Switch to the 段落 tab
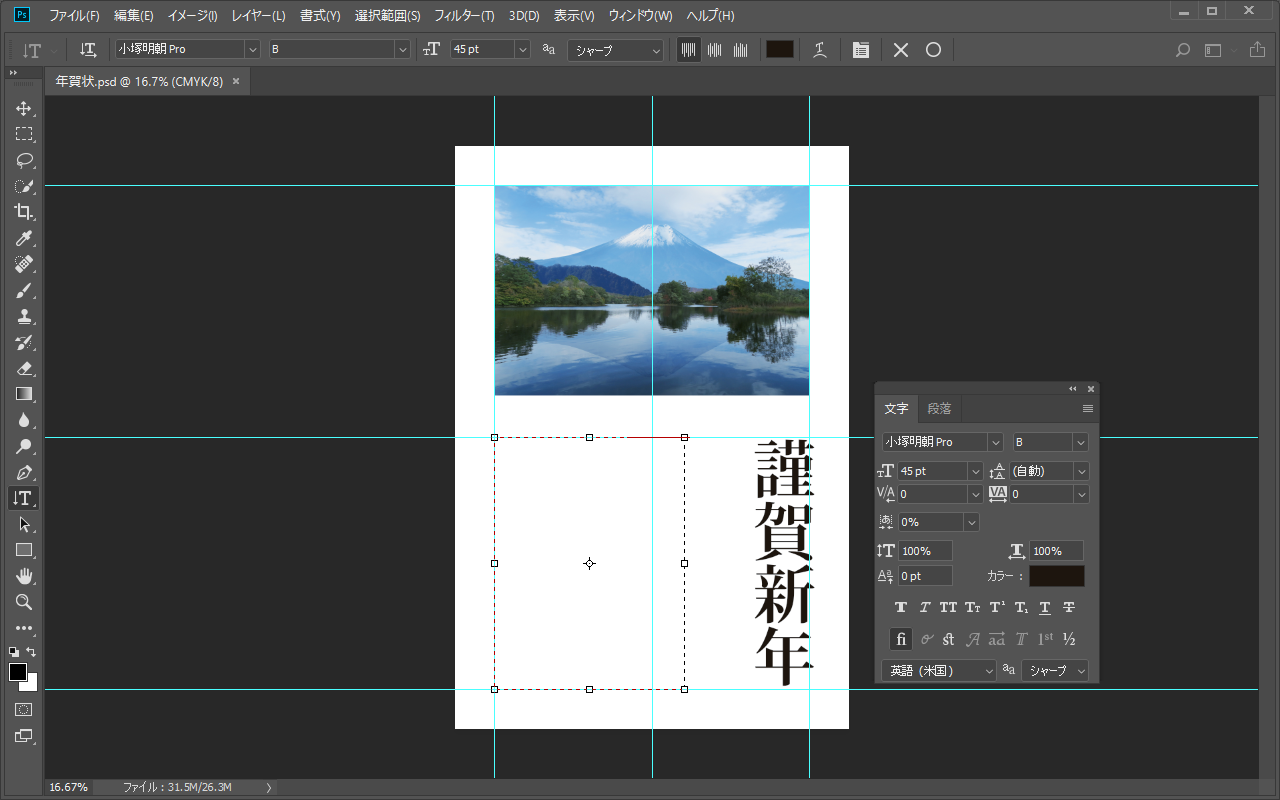This screenshot has height=800, width=1280. click(x=939, y=408)
